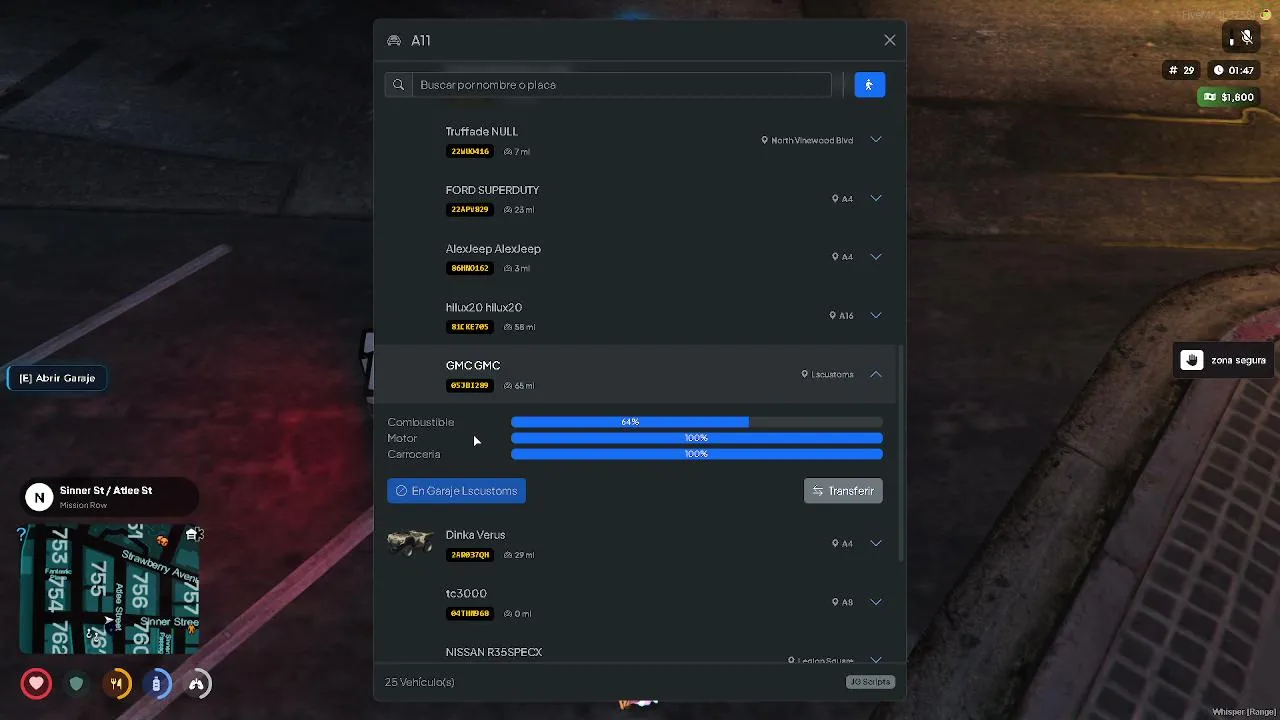This screenshot has height=720, width=1280.
Task: Expand the AlexJeep AlexJeep vehicle details
Action: click(x=876, y=257)
